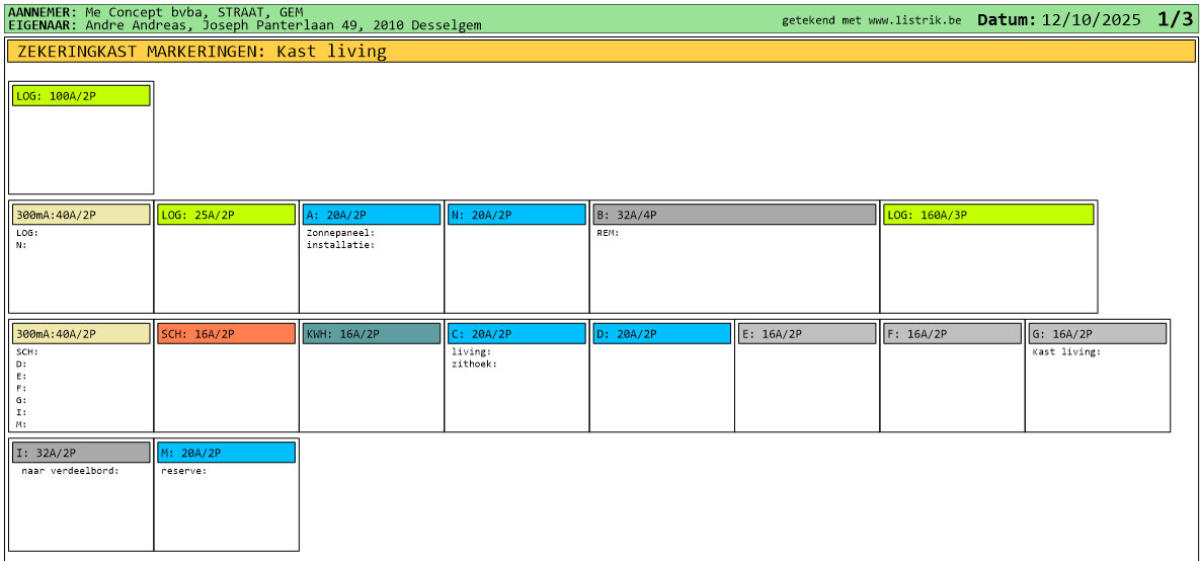Click the M: 20A/2P label
The image size is (1200, 561).
pyautogui.click(x=226, y=453)
